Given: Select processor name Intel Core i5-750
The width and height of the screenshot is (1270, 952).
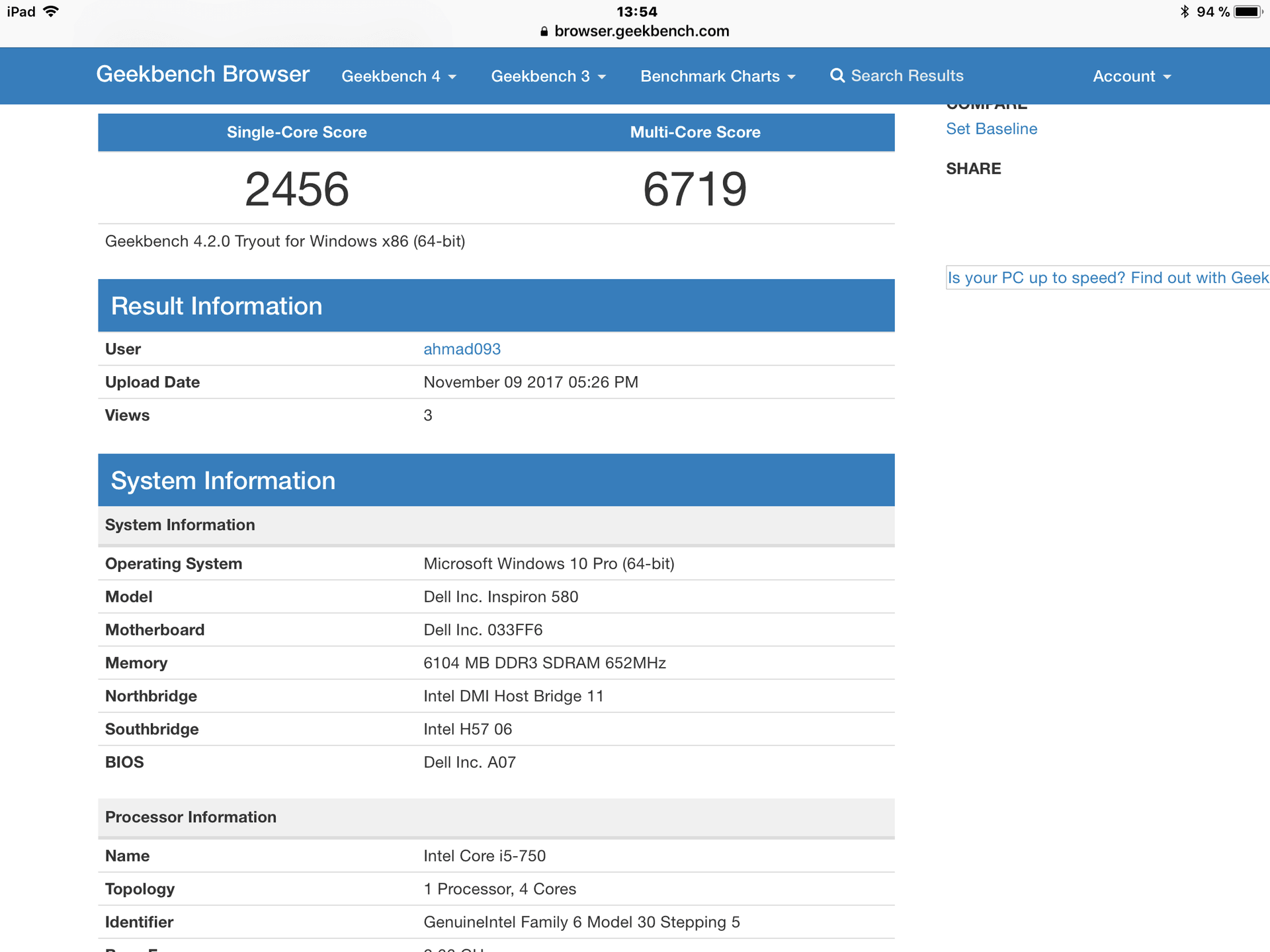Looking at the screenshot, I should [x=484, y=856].
